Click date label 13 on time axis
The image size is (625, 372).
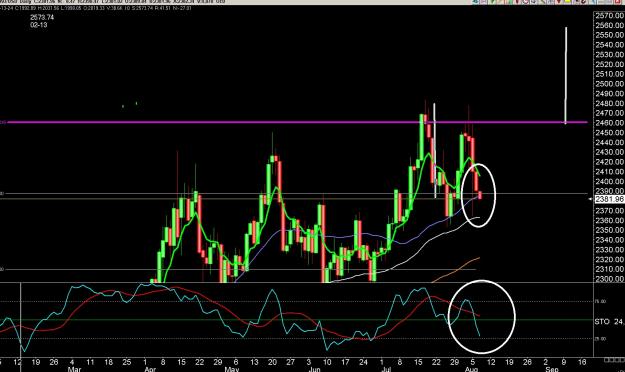point(254,362)
